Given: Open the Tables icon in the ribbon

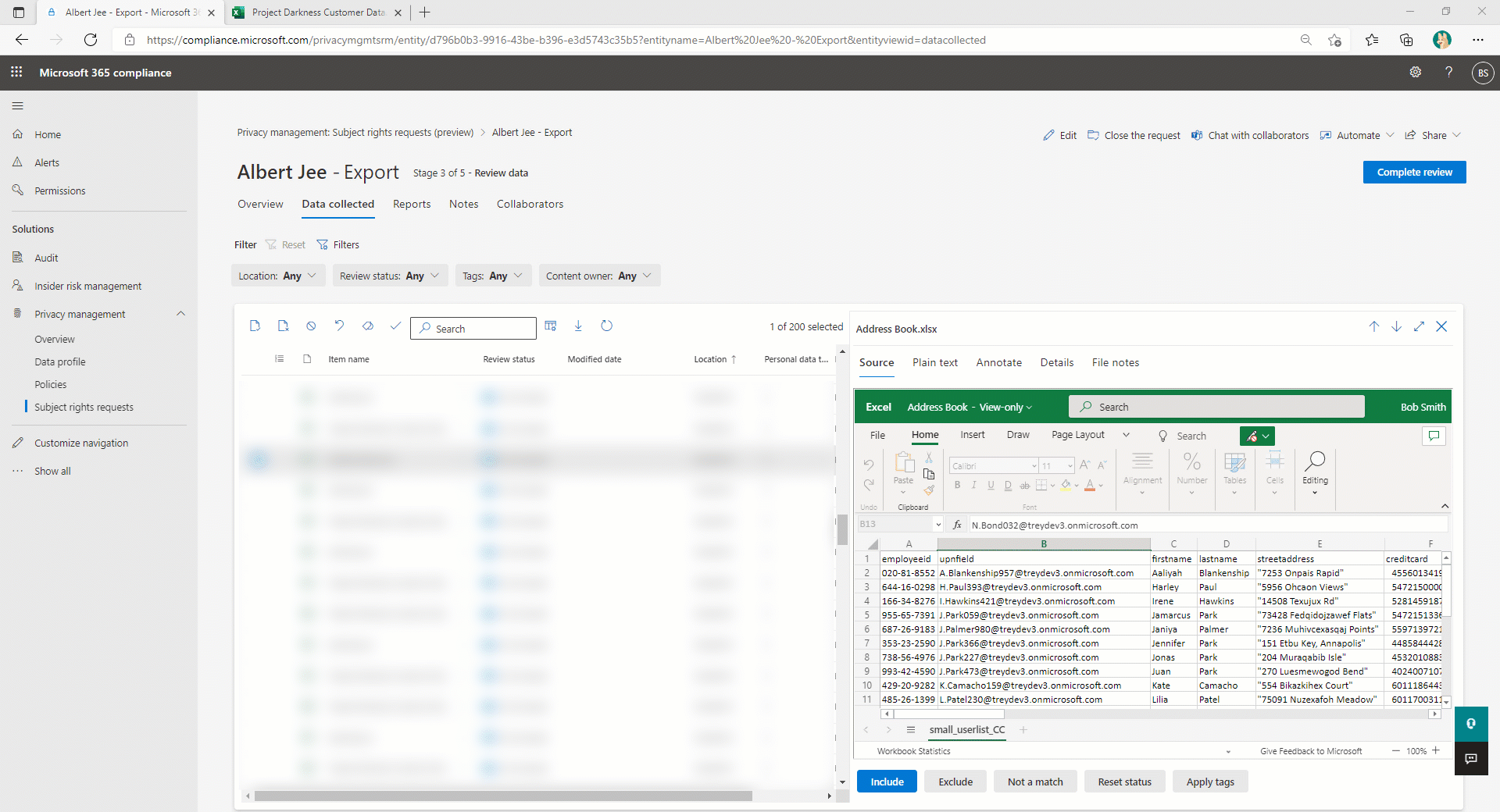Looking at the screenshot, I should pyautogui.click(x=1234, y=472).
